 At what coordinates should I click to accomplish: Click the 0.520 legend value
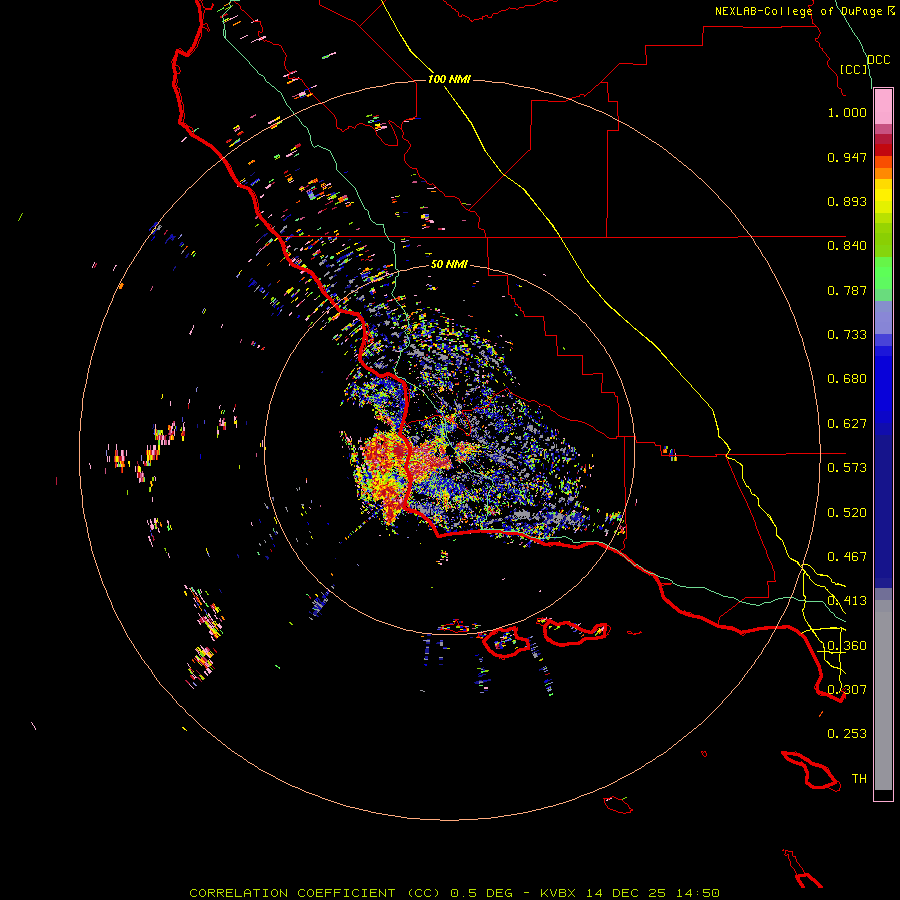pyautogui.click(x=847, y=513)
